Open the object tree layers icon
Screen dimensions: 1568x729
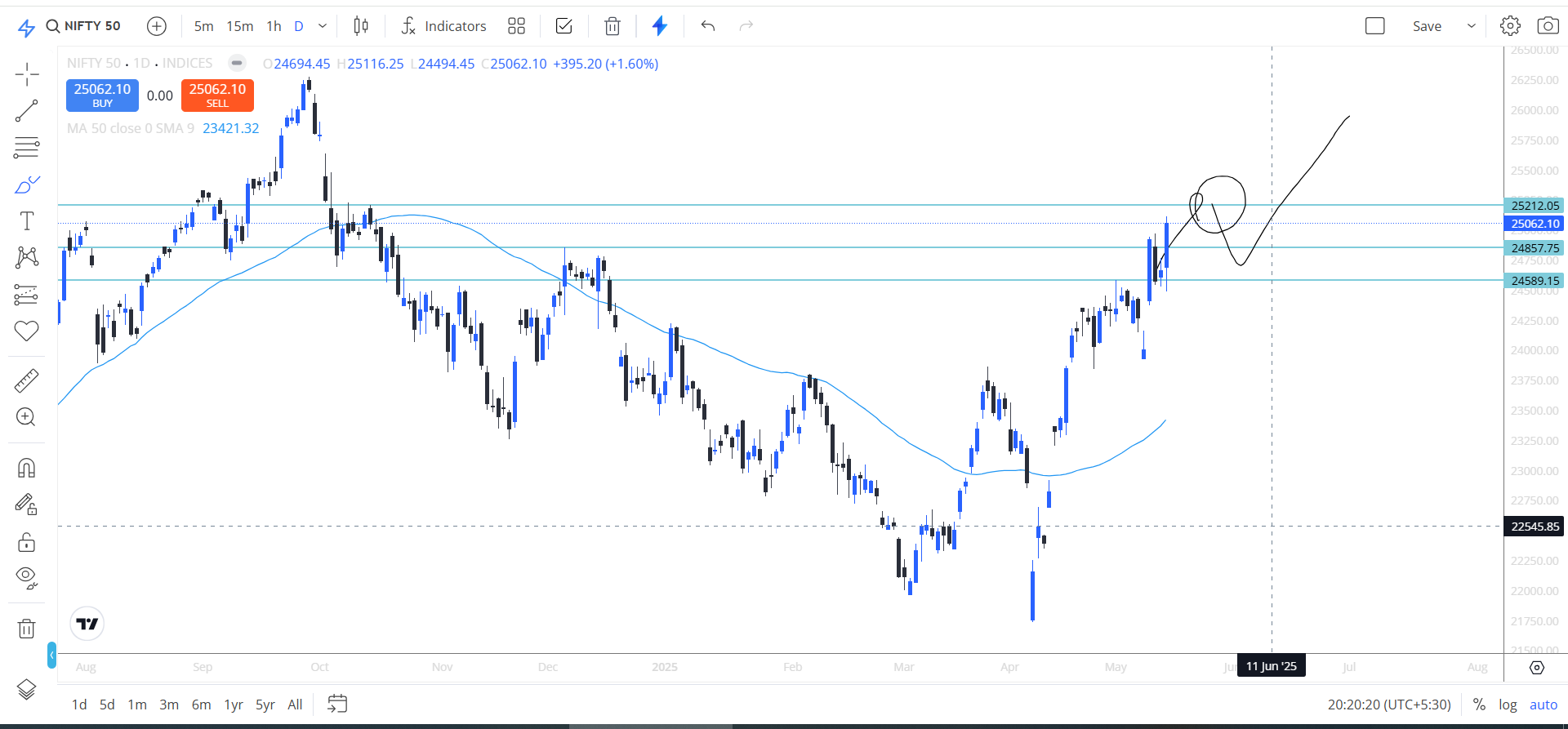27,690
